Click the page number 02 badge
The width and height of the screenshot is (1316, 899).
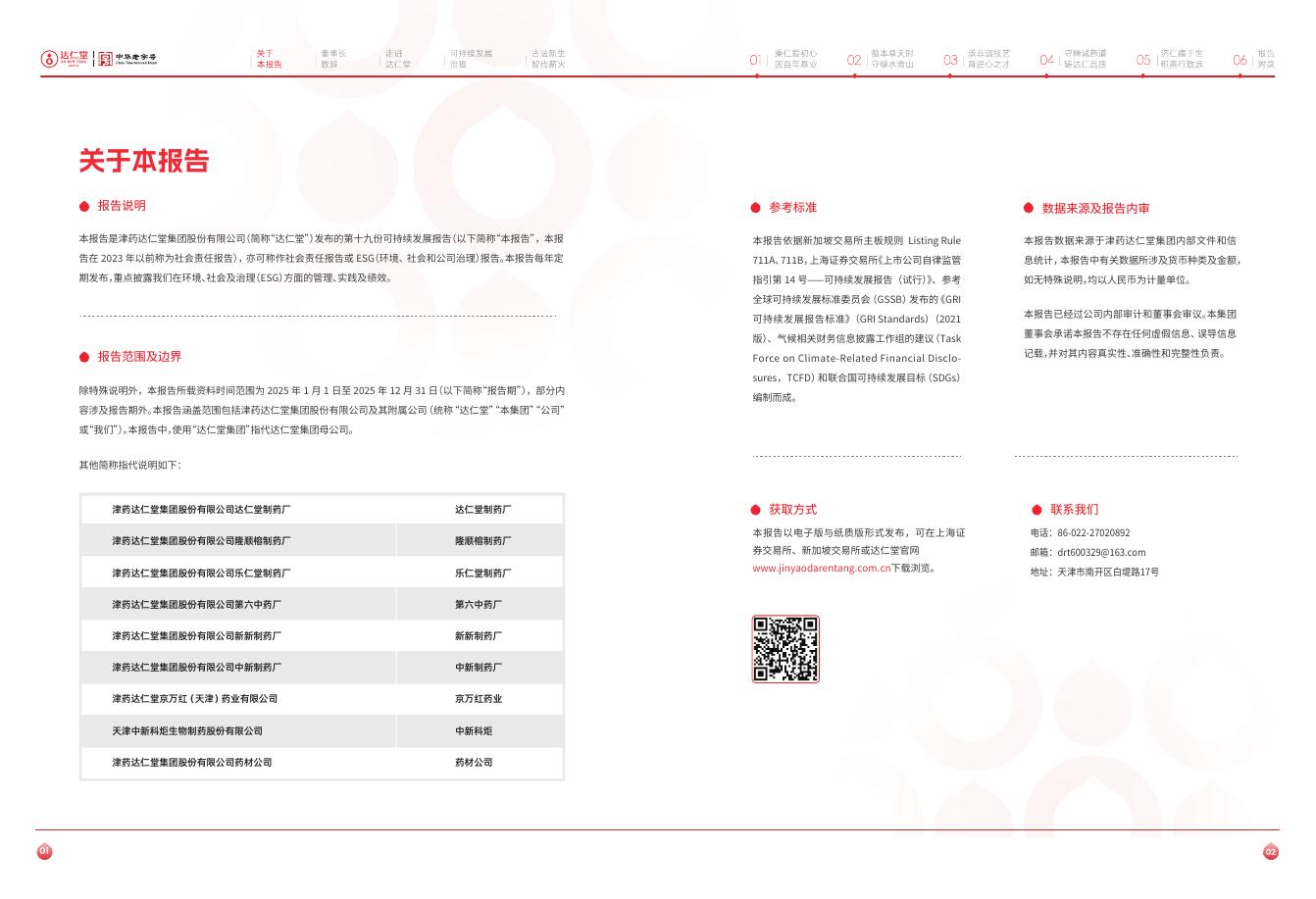tap(1271, 852)
